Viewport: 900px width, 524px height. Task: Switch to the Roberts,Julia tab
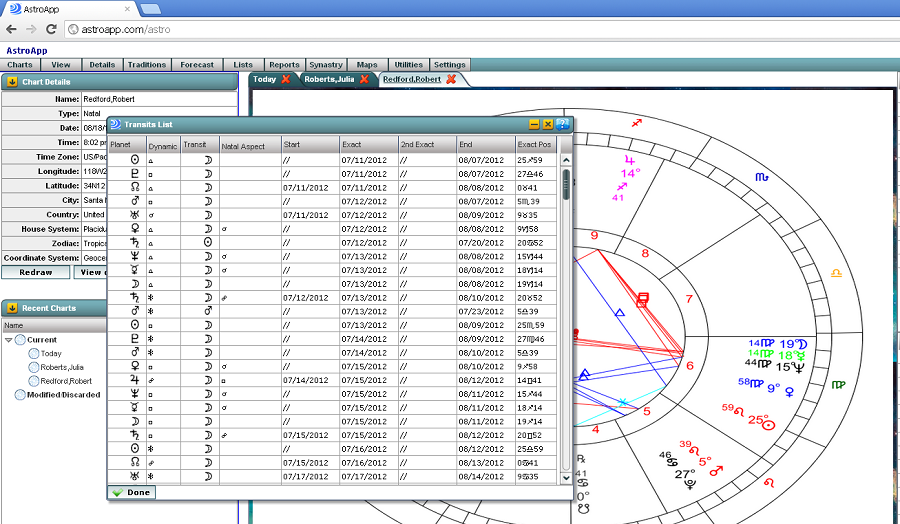tap(330, 80)
